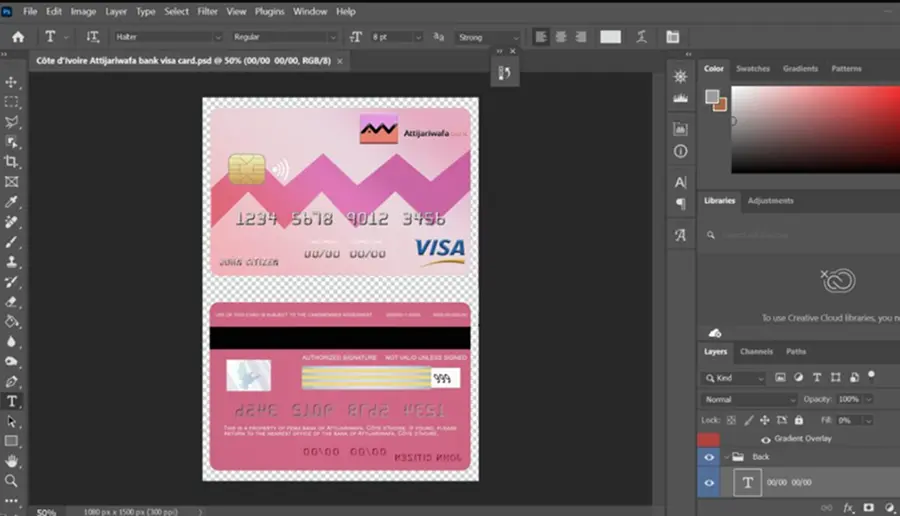Select the Eraser tool
Screen dimensions: 900x516
tap(11, 302)
